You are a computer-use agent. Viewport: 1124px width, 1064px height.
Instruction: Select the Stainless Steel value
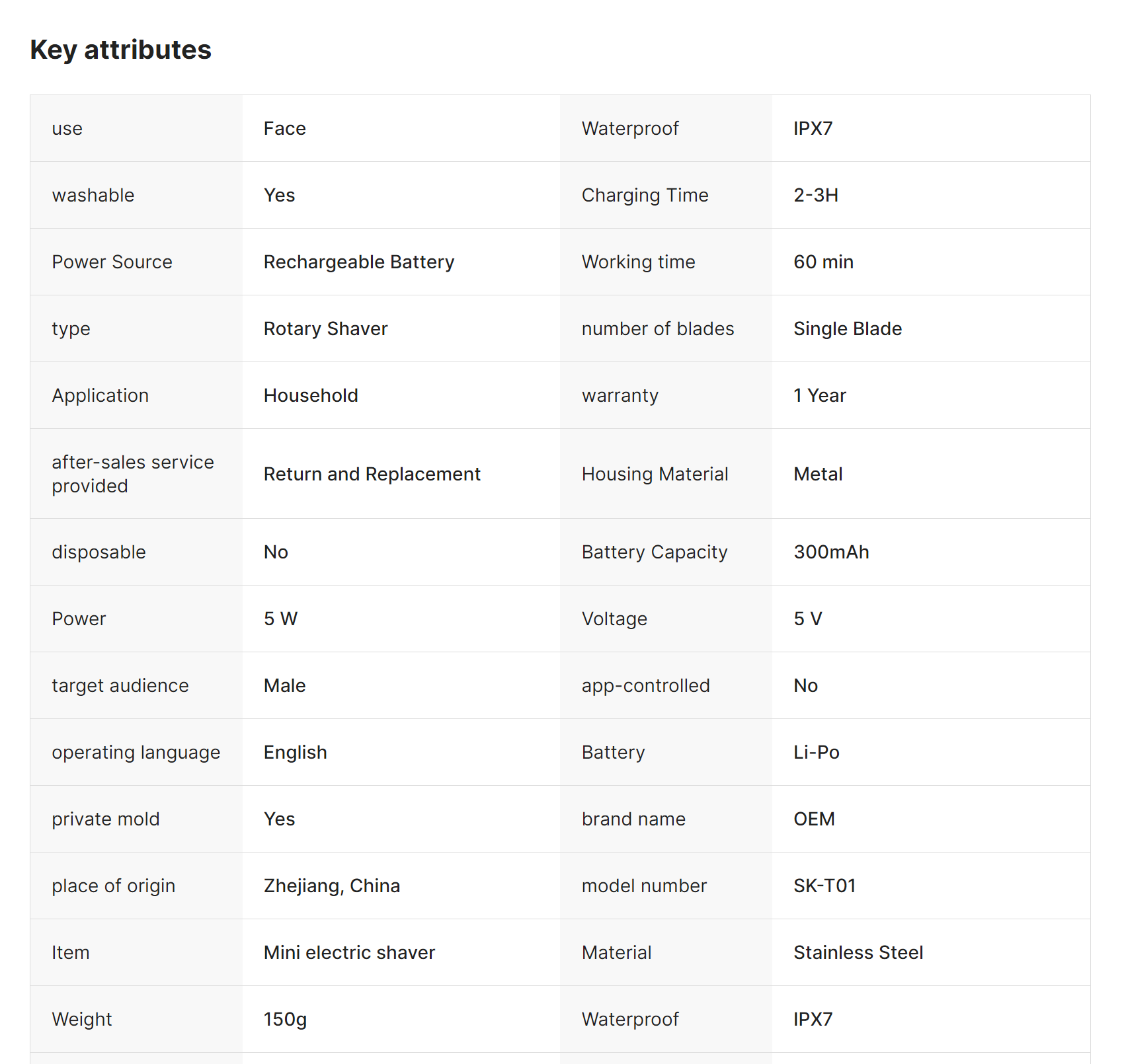click(x=858, y=953)
